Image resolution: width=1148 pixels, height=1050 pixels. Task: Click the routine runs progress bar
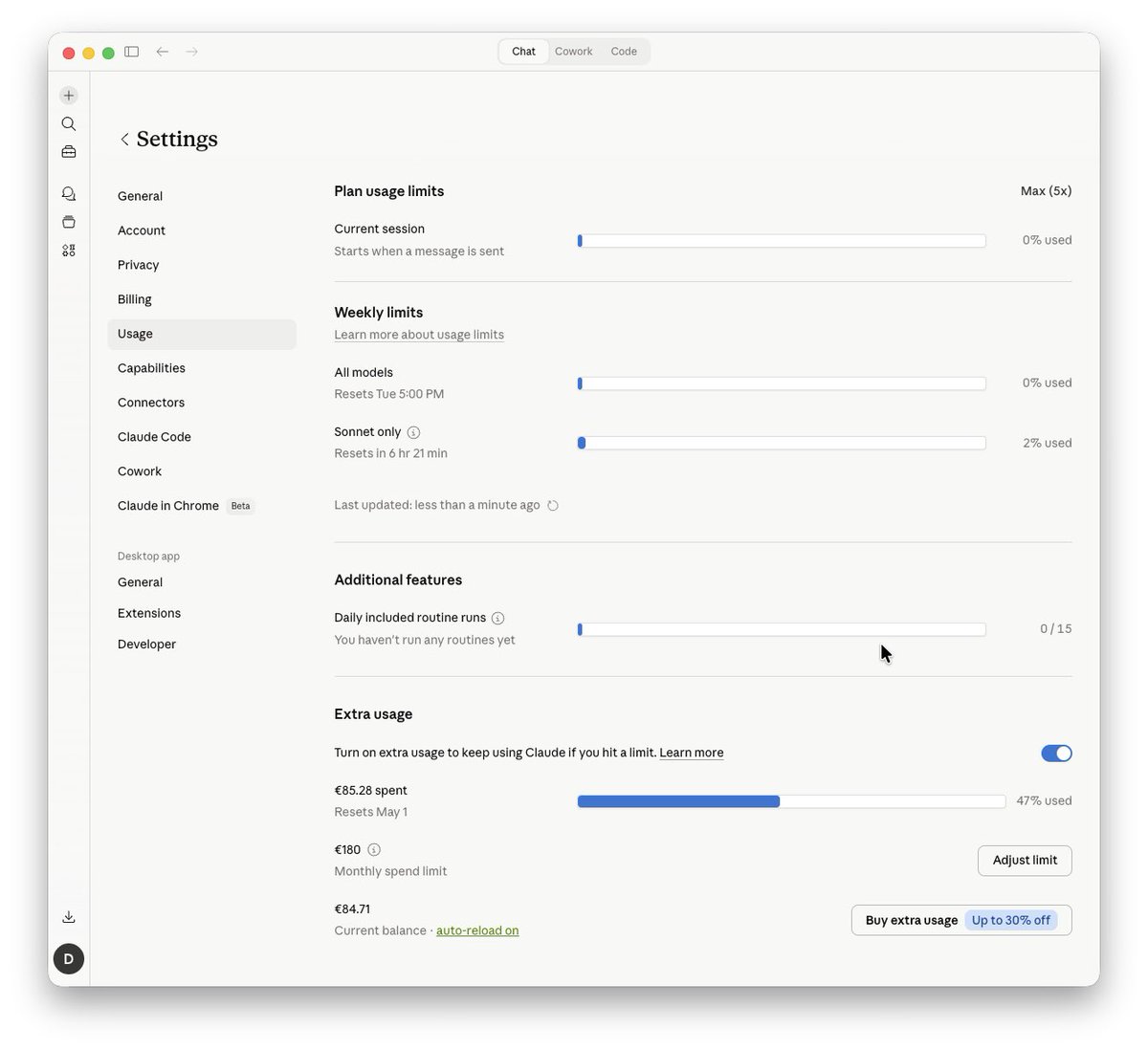click(x=782, y=629)
